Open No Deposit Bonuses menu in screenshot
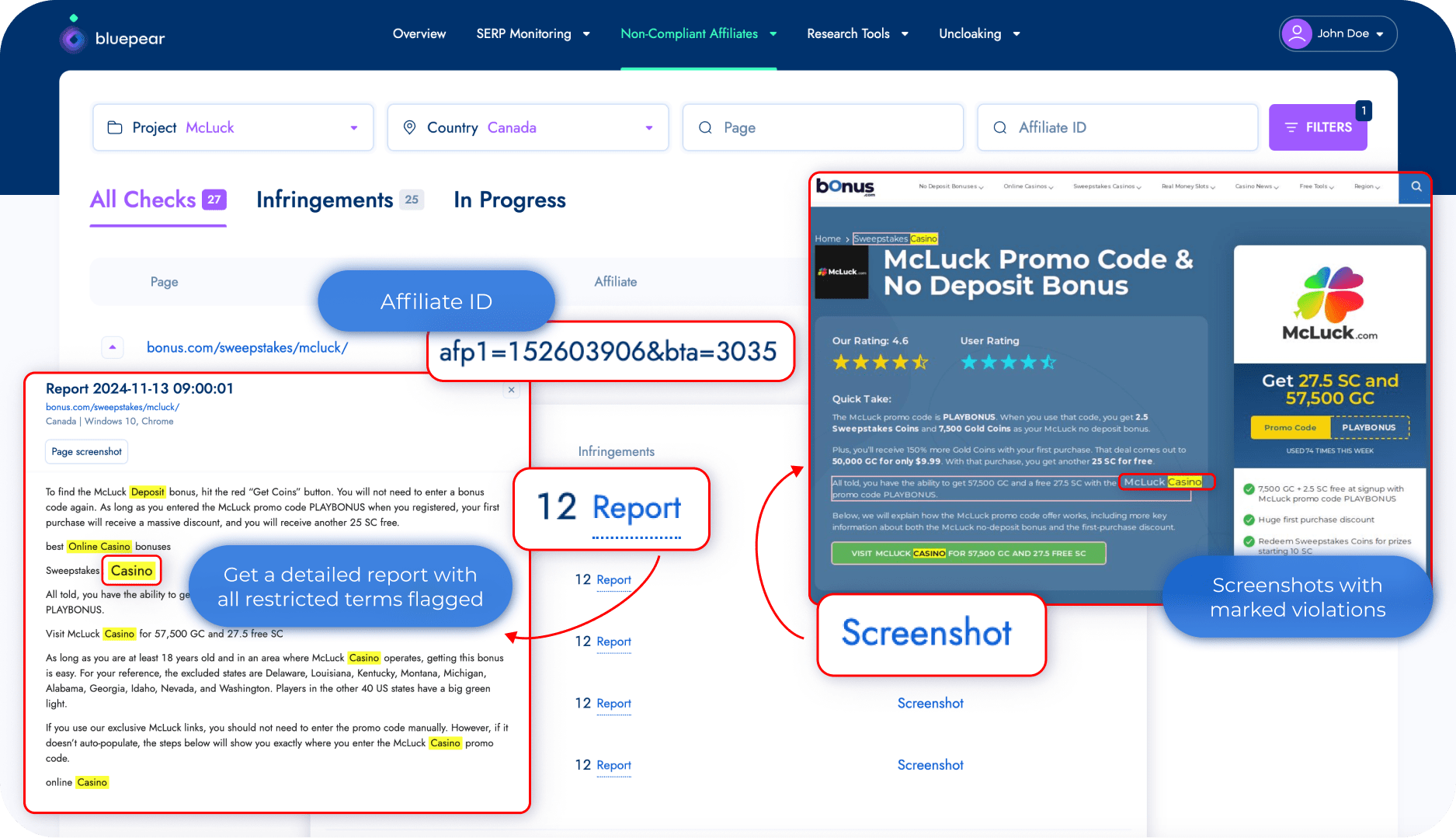The image size is (1456, 838). pos(951,186)
